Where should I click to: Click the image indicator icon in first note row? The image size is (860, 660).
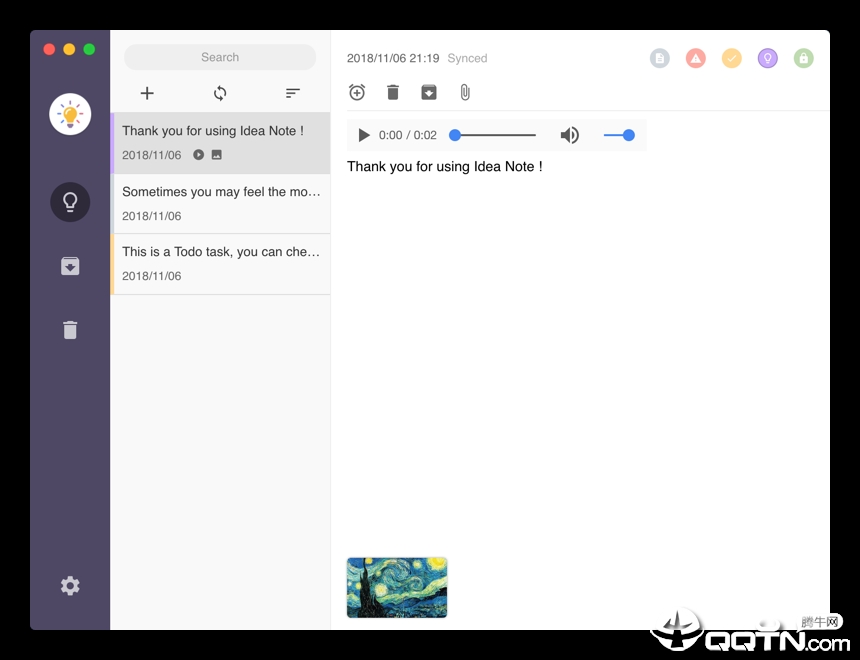pos(217,155)
